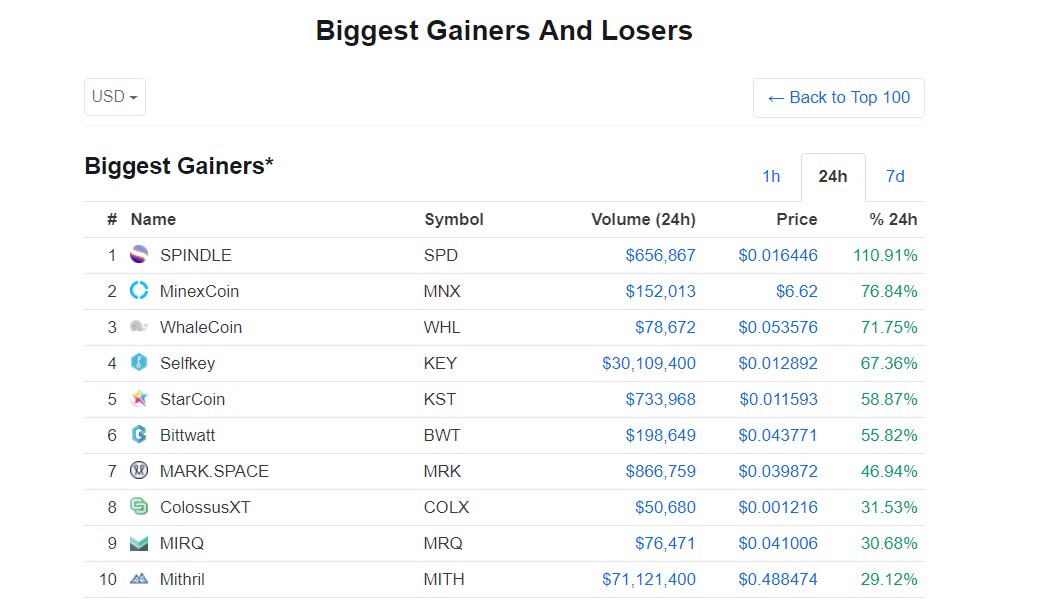Click the MIRQ logo icon
This screenshot has height=604, width=1064.
coord(138,543)
